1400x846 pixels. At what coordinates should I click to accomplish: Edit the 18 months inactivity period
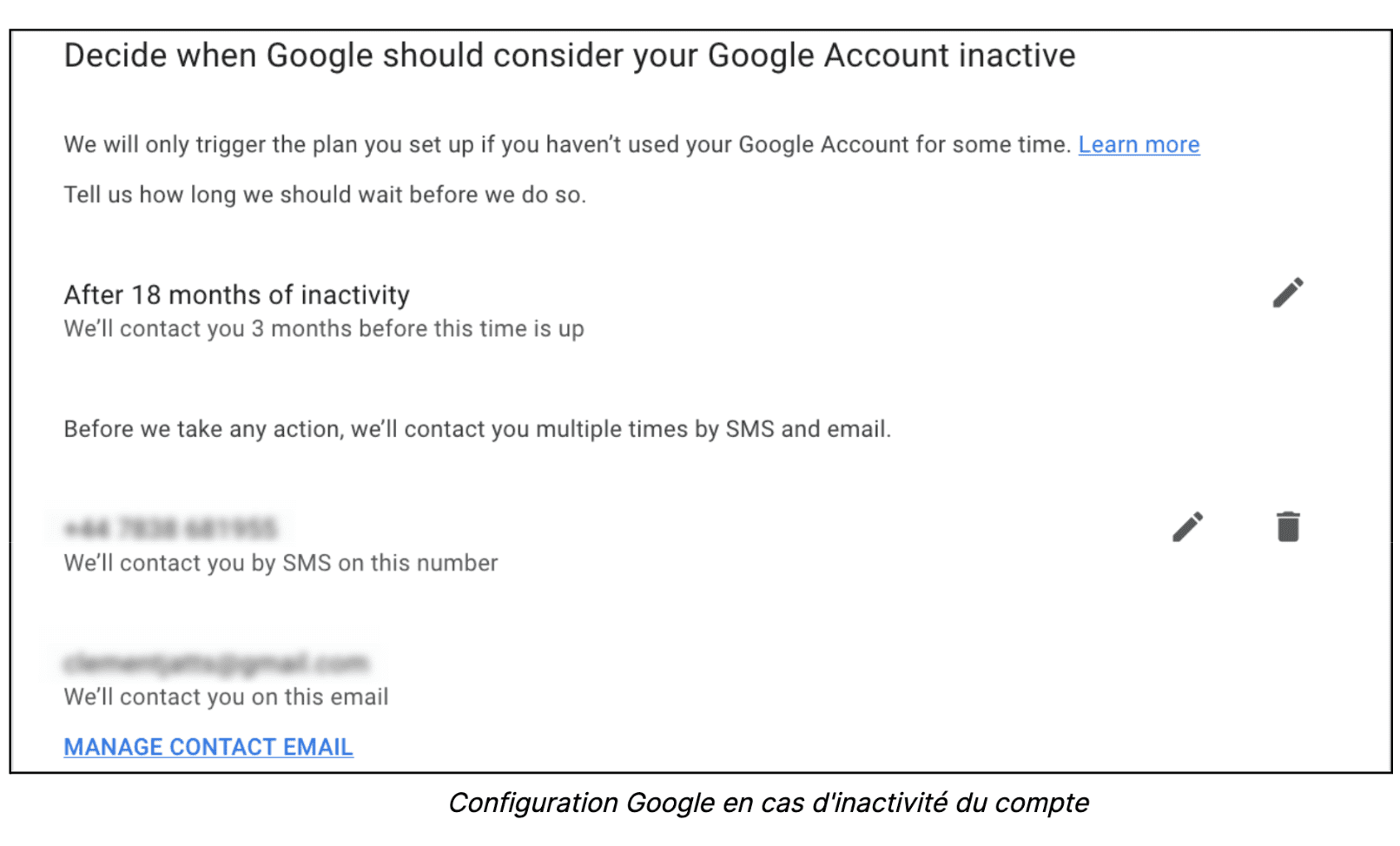point(1287,293)
